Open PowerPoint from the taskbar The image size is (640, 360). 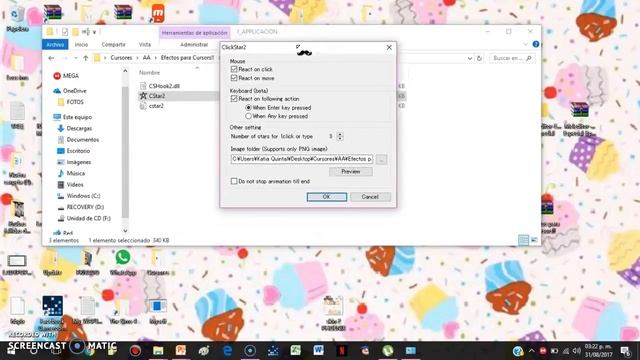pos(181,351)
